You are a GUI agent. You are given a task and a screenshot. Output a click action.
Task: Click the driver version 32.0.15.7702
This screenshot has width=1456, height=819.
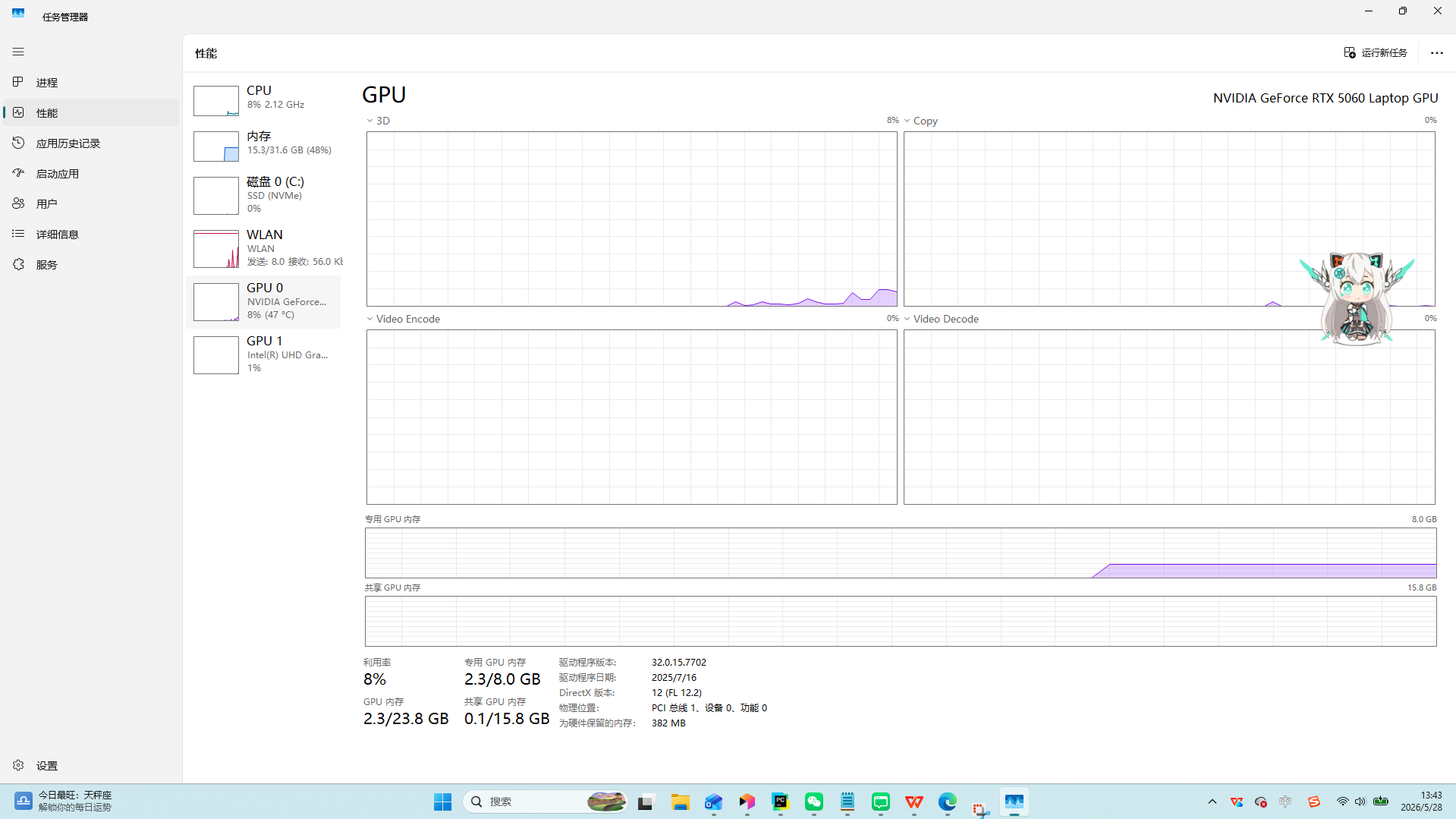coord(679,662)
